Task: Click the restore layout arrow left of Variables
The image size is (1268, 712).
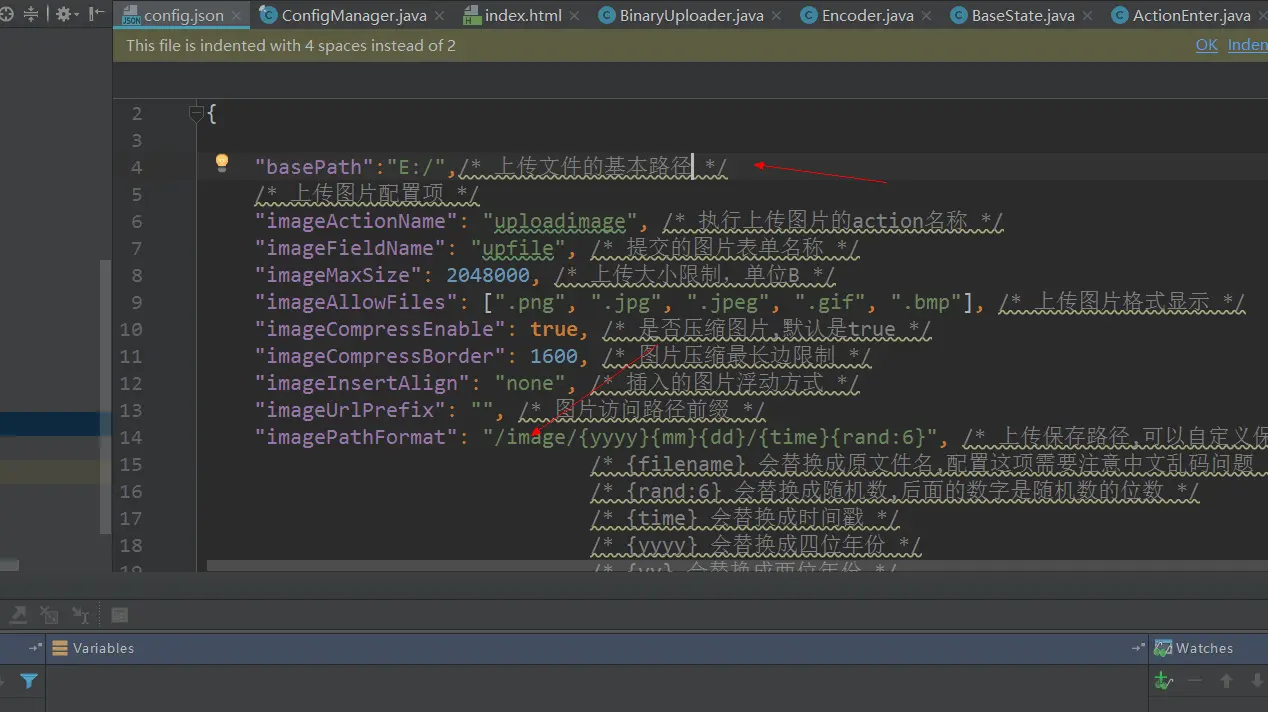Action: tap(37, 648)
